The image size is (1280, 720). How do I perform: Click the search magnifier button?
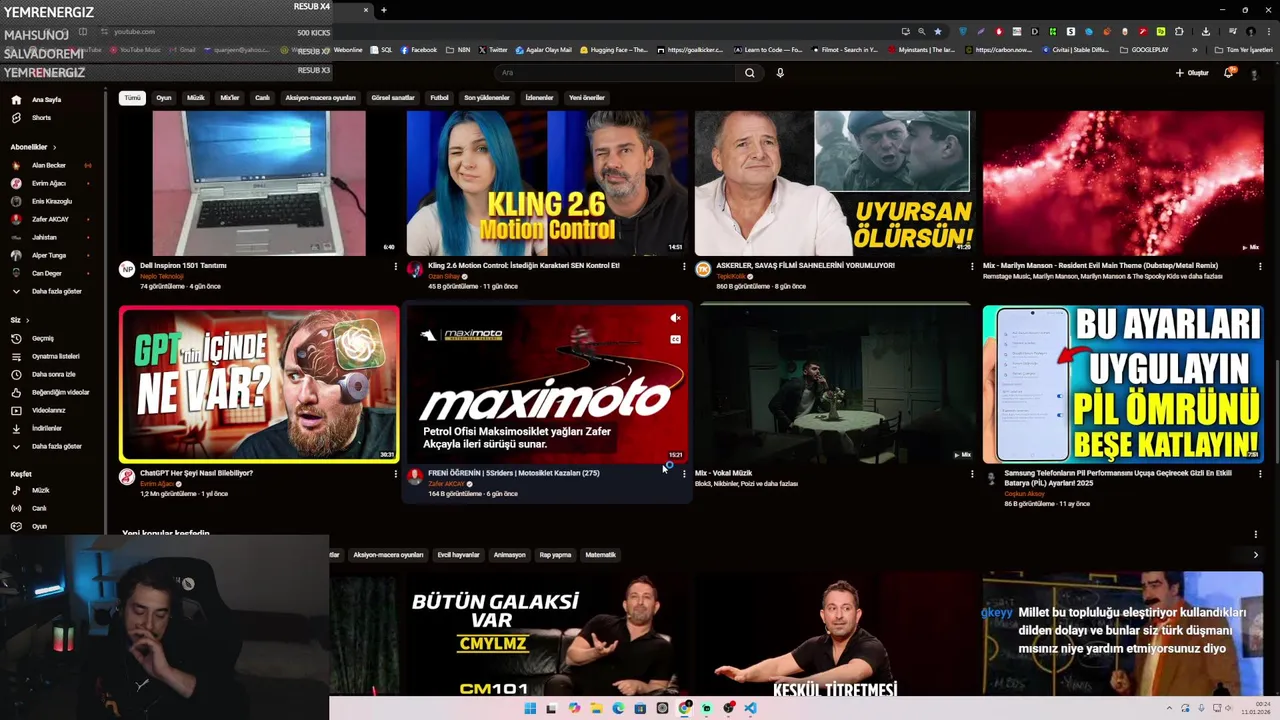coord(749,73)
